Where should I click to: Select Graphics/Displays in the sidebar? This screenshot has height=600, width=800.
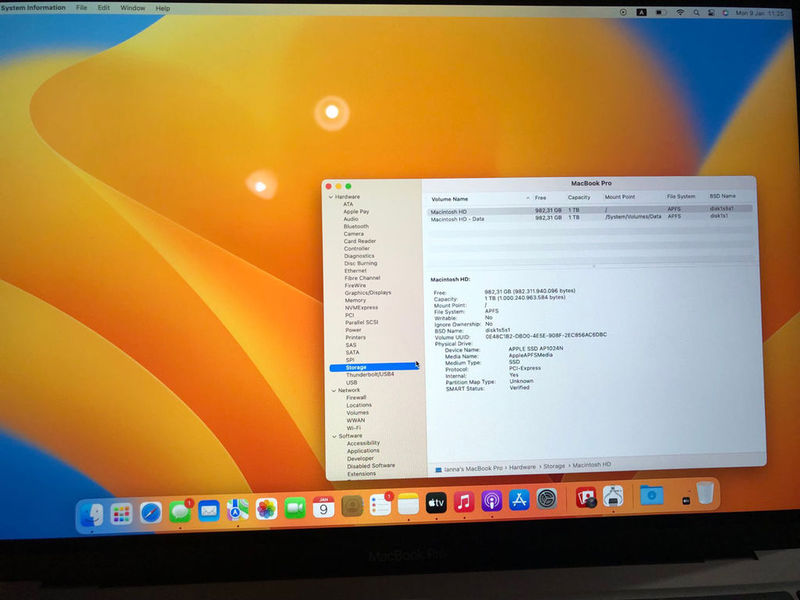pos(368,293)
